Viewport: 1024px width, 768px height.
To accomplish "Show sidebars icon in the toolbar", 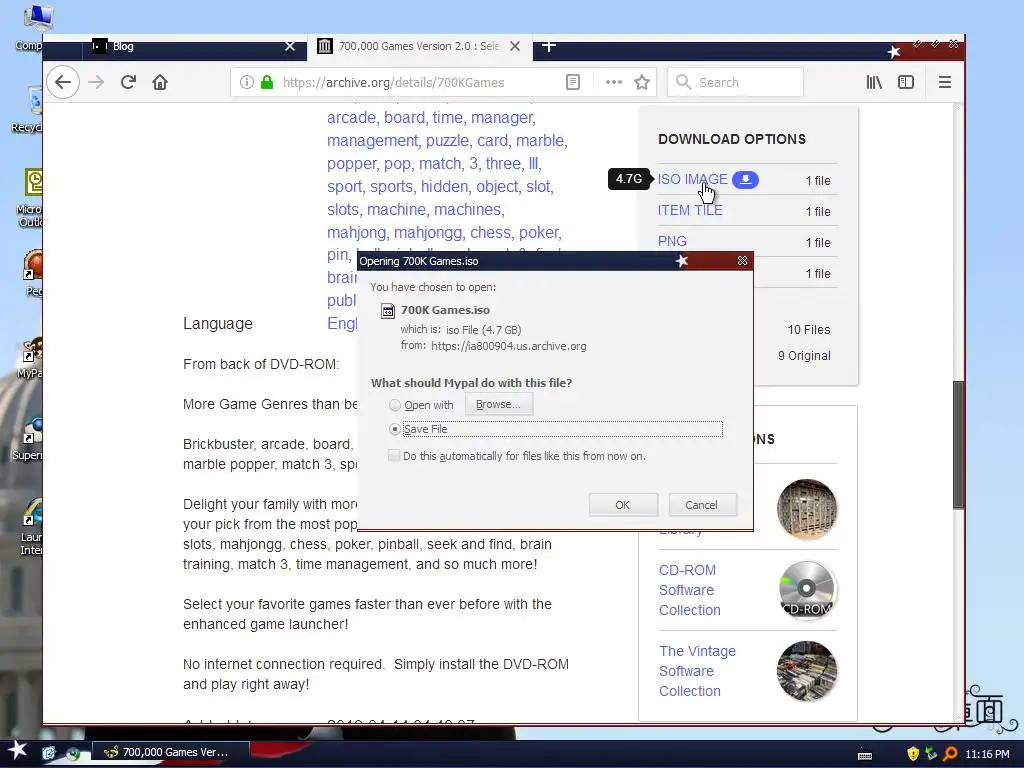I will click(x=906, y=82).
